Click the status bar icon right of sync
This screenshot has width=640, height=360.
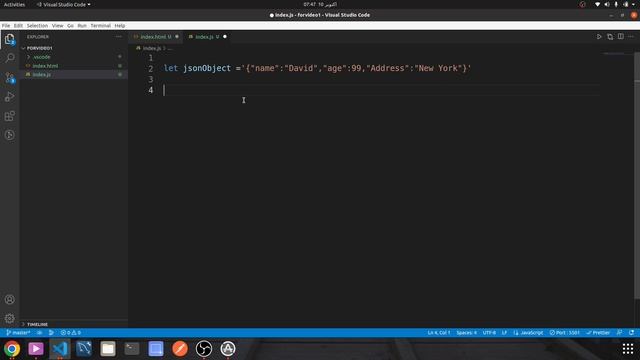[x=51, y=333]
